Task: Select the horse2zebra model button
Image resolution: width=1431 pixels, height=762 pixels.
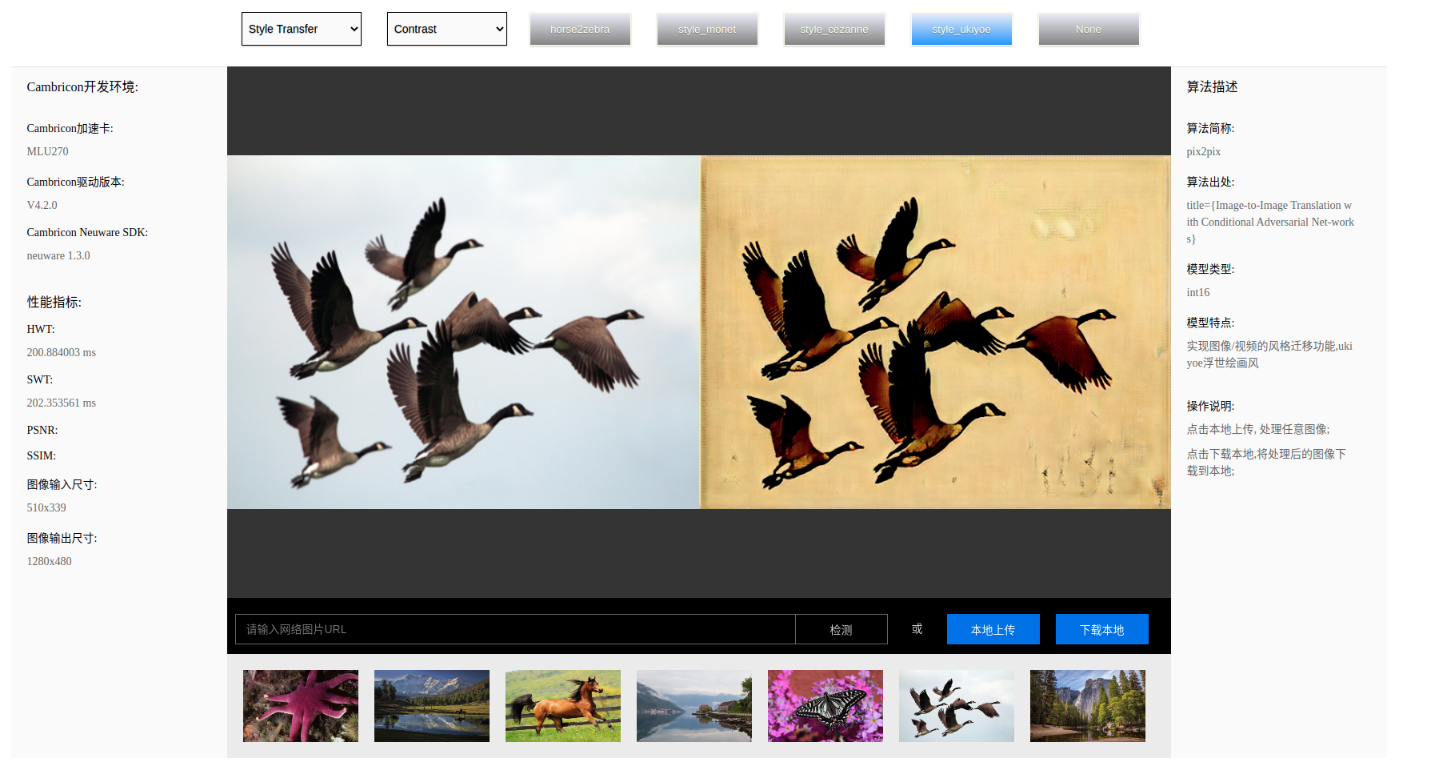Action: 580,29
